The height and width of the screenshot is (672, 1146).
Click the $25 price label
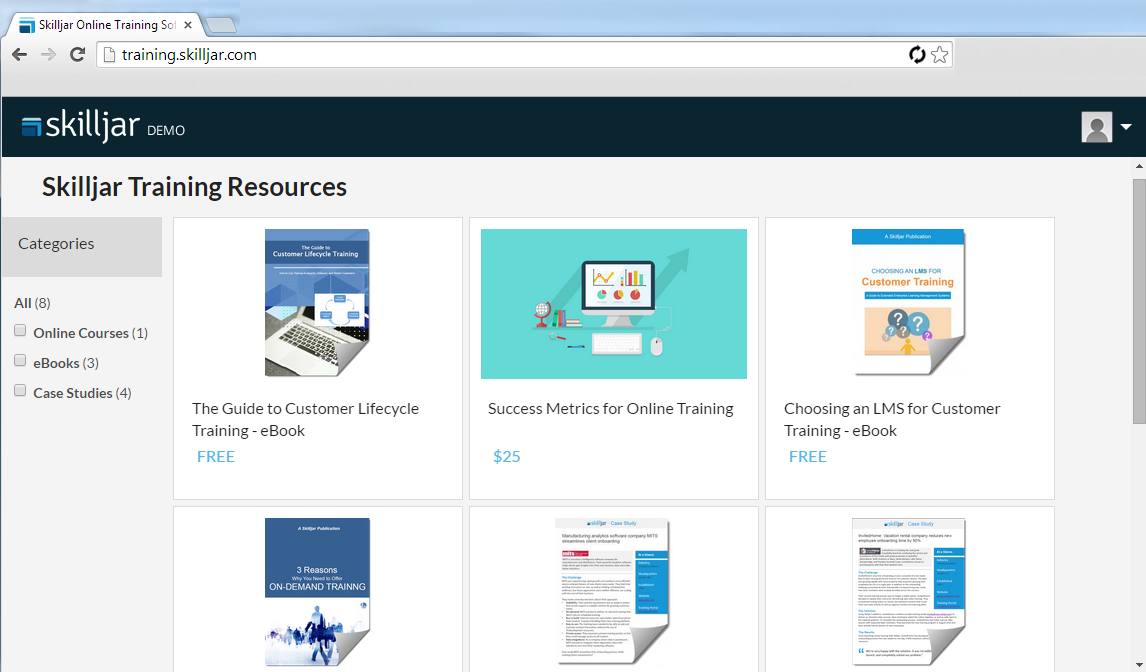(x=506, y=456)
